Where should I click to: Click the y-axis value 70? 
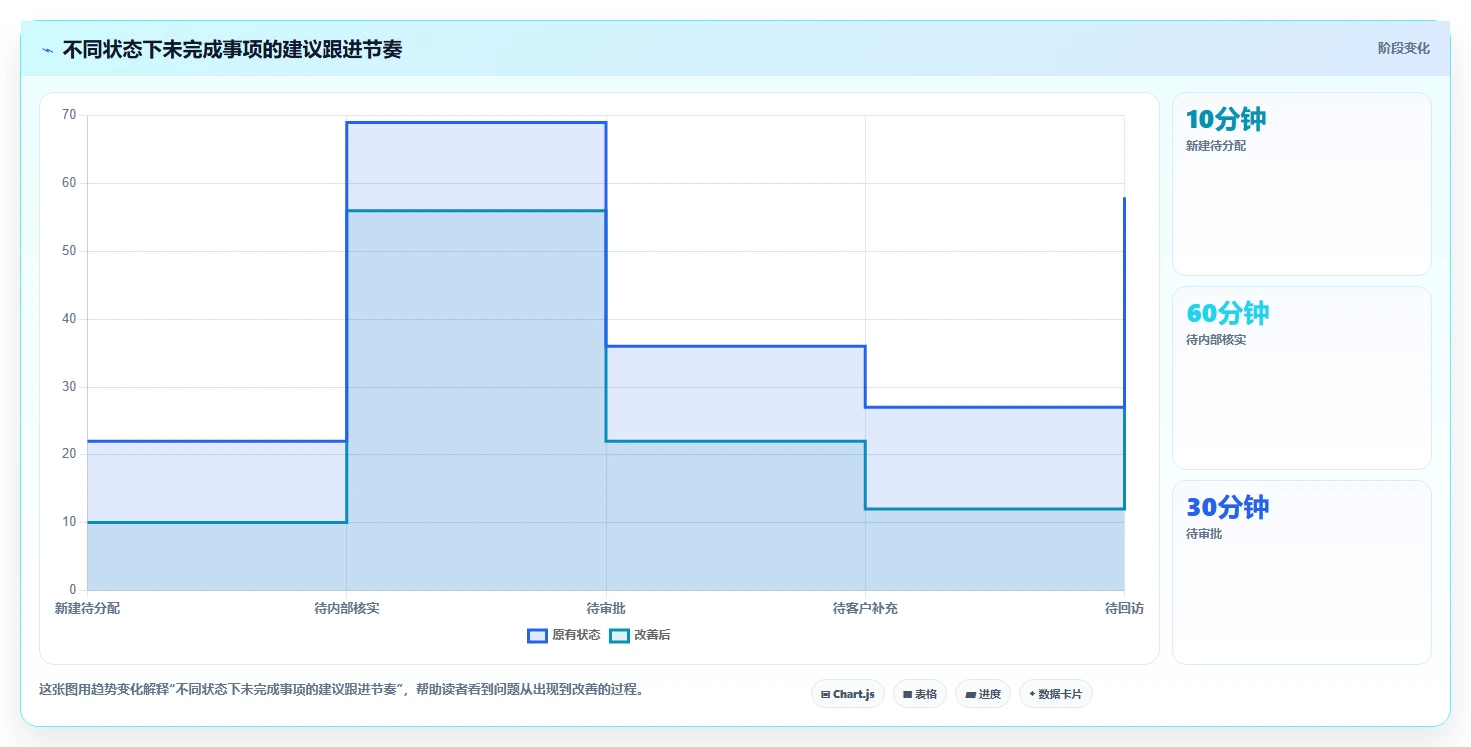69,115
